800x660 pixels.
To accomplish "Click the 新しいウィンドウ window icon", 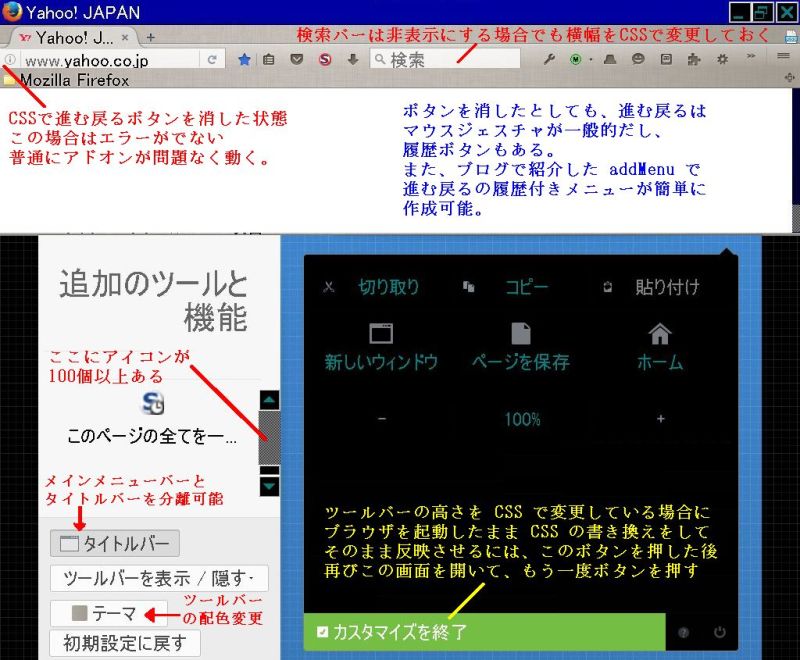I will pyautogui.click(x=381, y=334).
